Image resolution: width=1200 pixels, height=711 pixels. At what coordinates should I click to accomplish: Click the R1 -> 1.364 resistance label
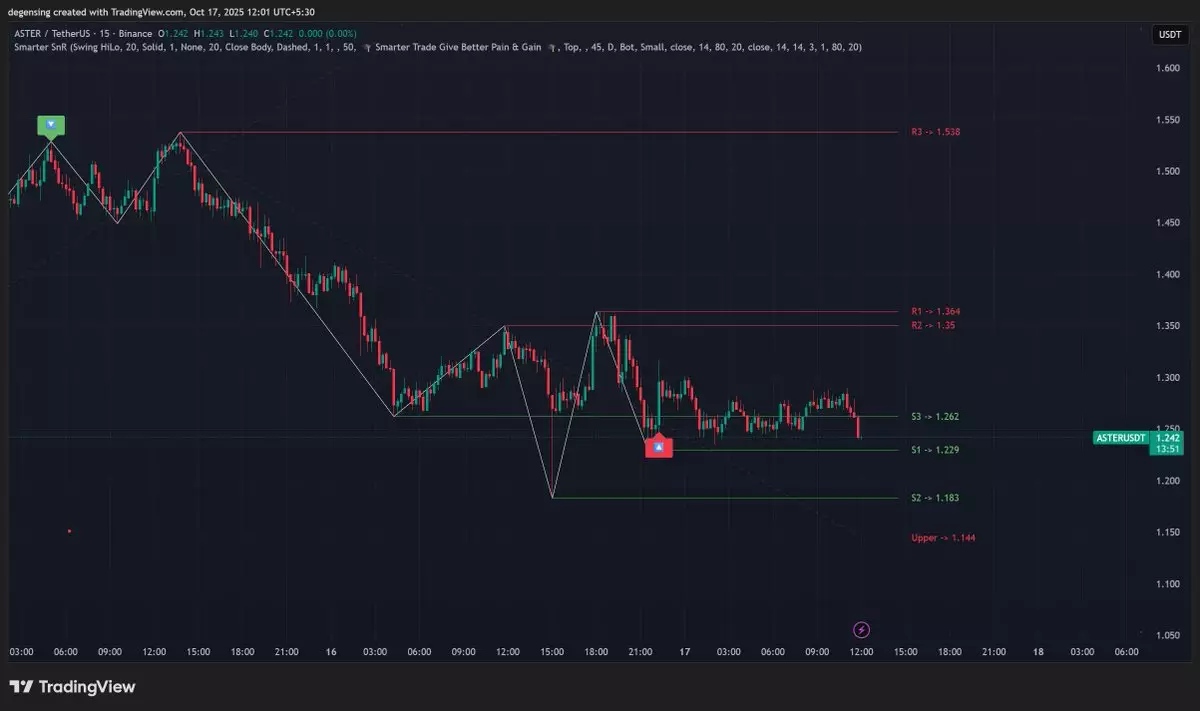pos(935,312)
